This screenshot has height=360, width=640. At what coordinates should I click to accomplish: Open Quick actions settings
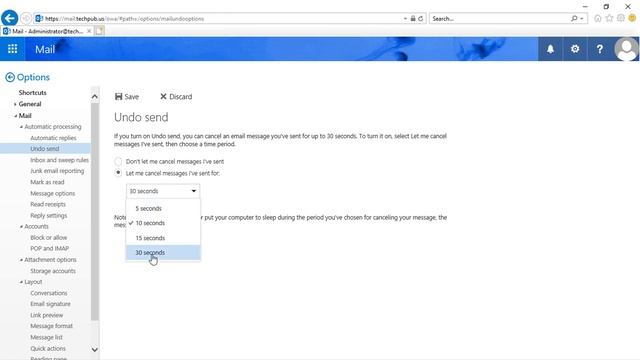pos(48,348)
